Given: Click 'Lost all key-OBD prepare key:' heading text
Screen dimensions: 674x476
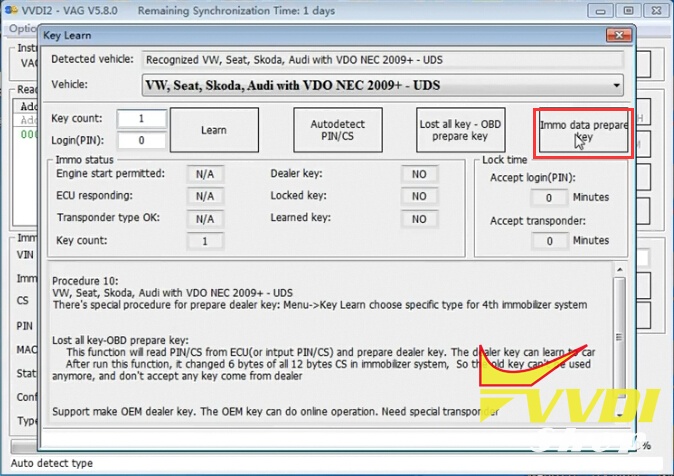Looking at the screenshot, I should (120, 340).
